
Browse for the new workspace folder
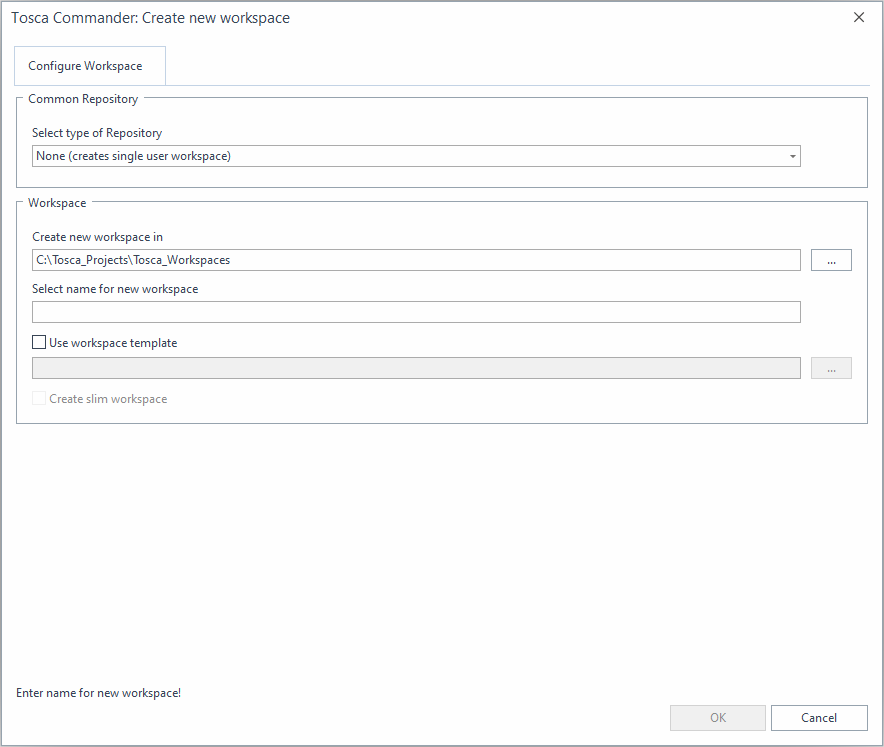click(831, 260)
